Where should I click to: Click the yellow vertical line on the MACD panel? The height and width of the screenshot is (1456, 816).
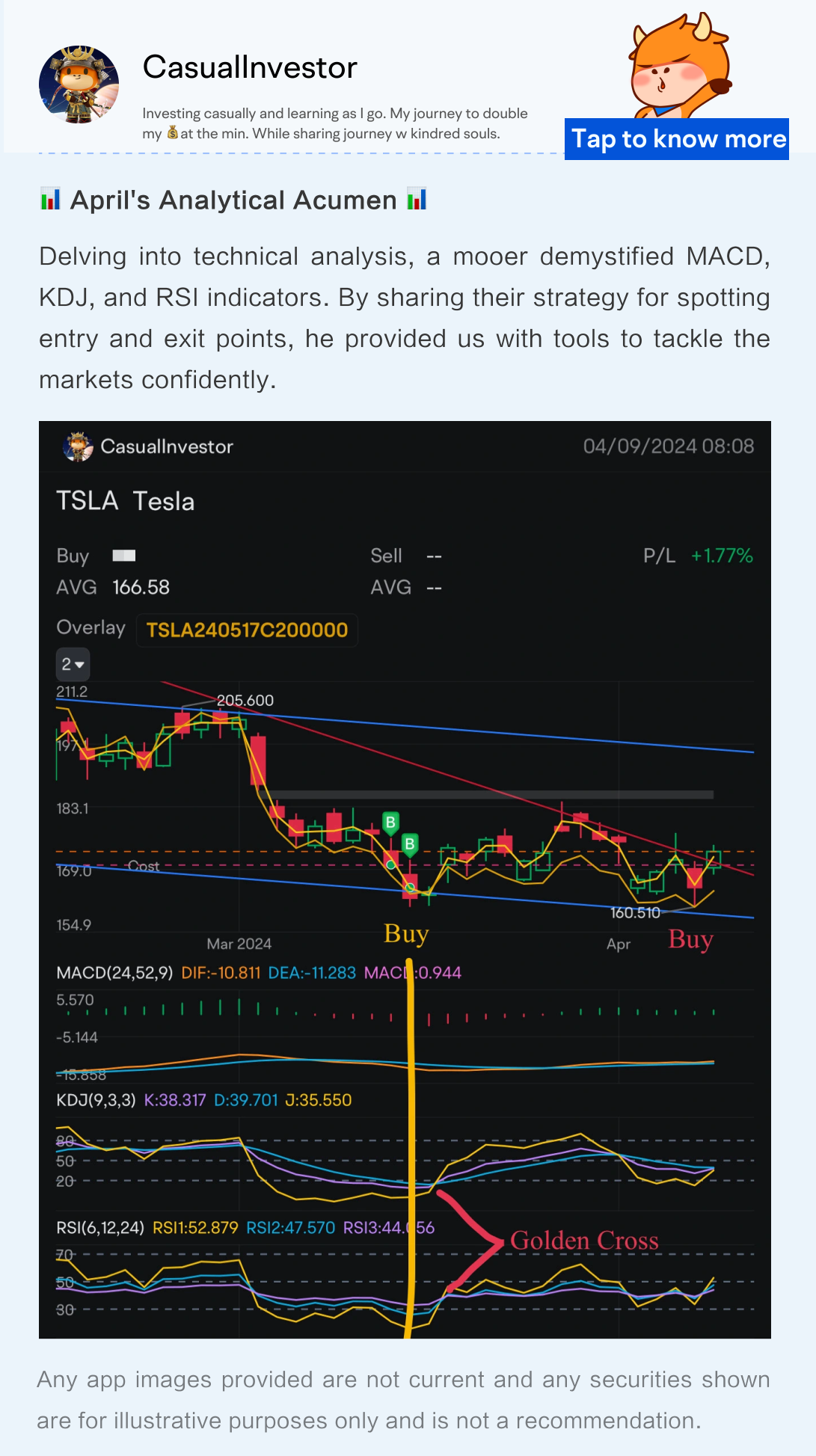(x=410, y=1032)
